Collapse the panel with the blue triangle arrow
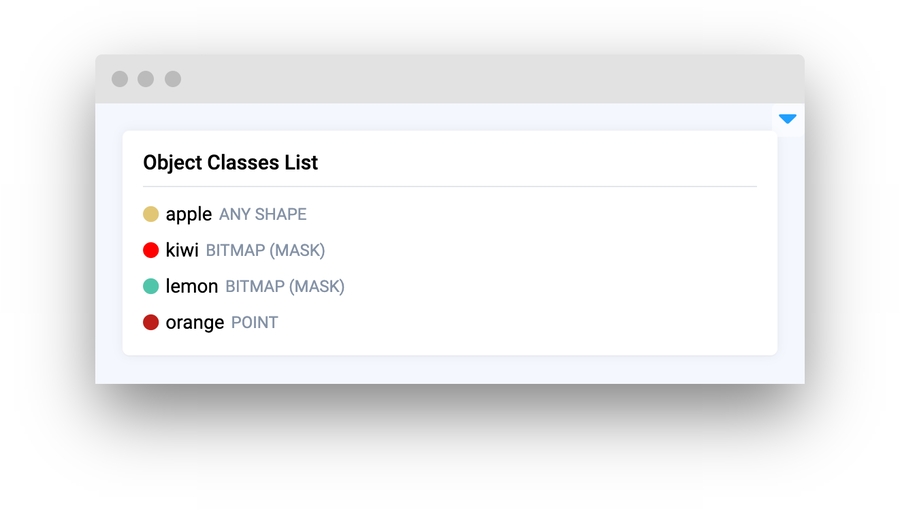 pyautogui.click(x=788, y=119)
